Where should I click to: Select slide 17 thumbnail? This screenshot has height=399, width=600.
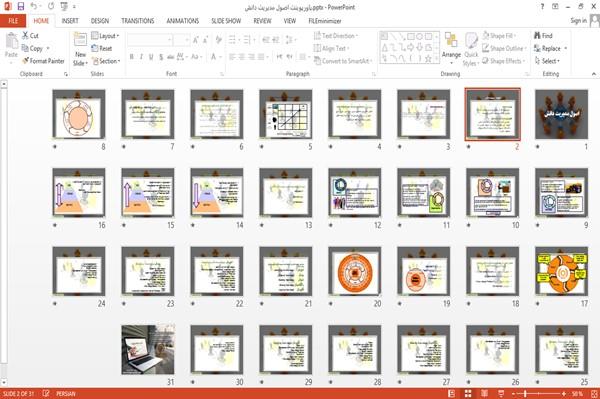pos(561,271)
